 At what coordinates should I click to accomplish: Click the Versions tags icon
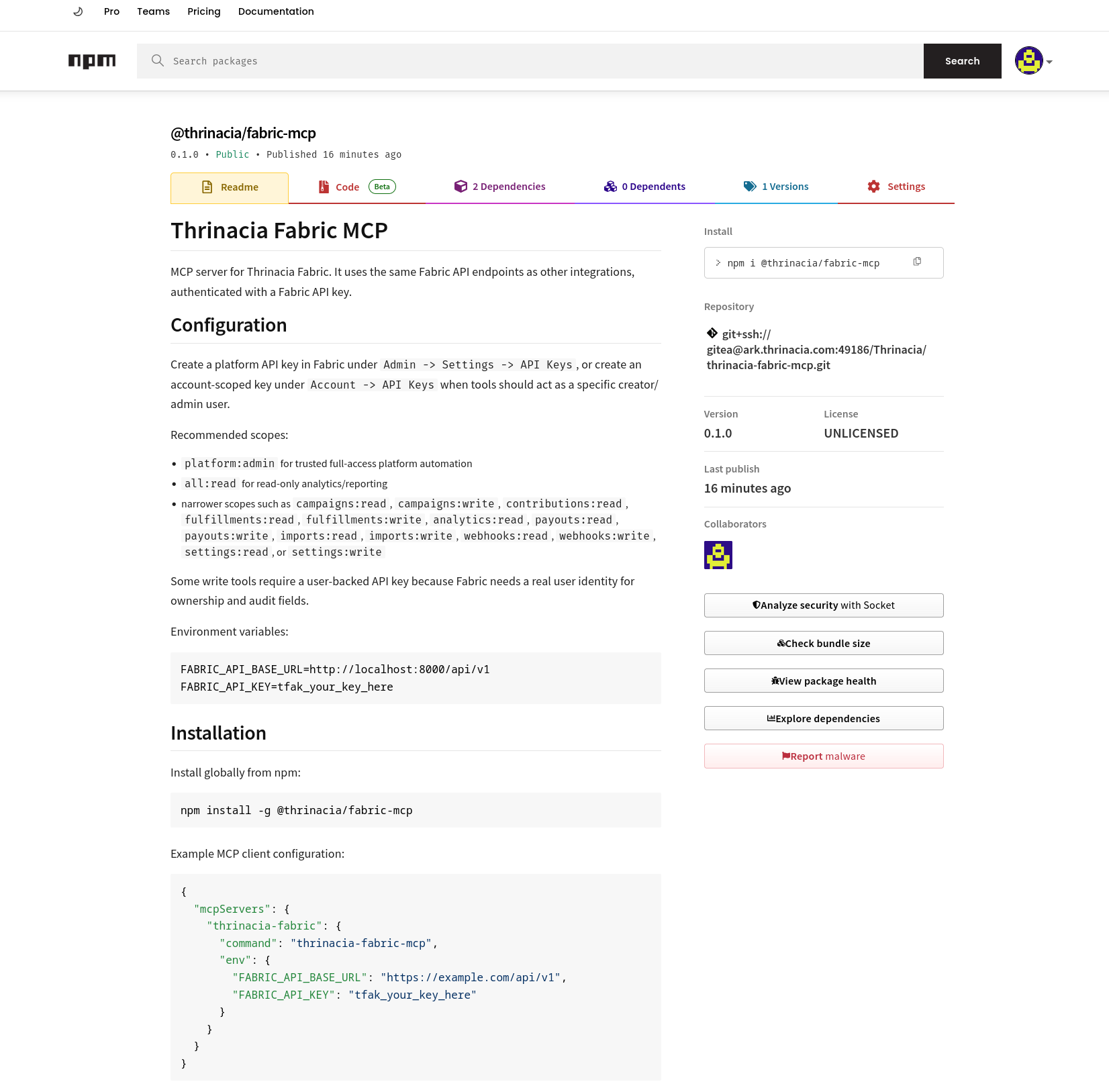[x=750, y=187]
